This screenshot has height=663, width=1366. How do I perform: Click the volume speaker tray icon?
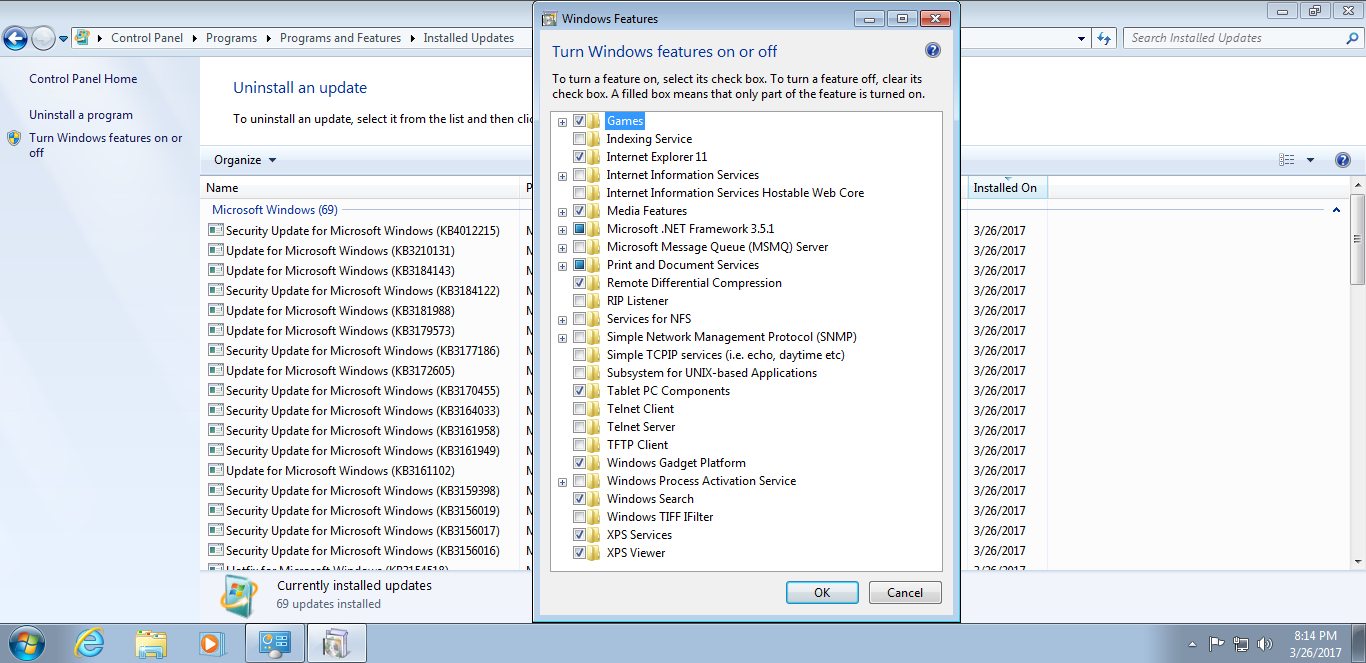click(1264, 644)
